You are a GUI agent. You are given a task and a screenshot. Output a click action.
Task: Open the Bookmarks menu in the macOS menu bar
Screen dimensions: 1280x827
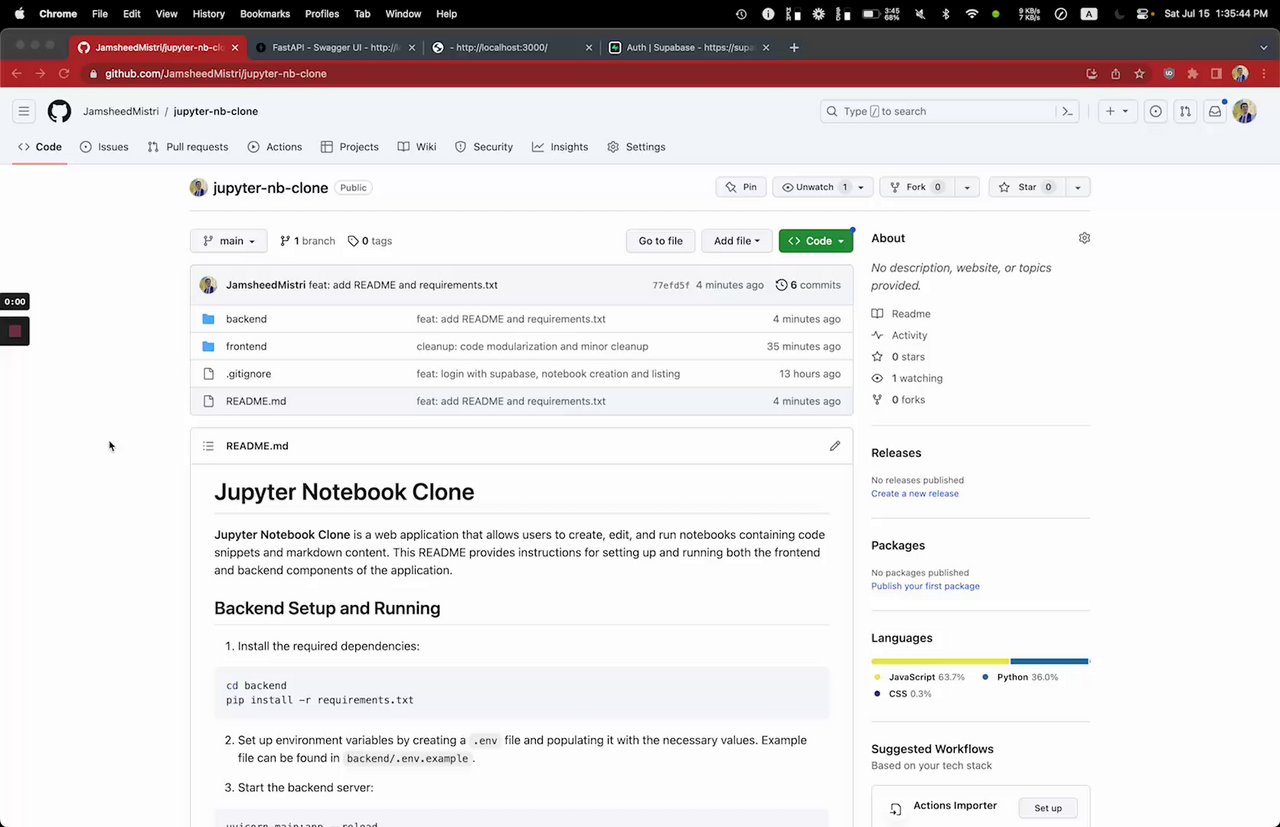coord(265,14)
